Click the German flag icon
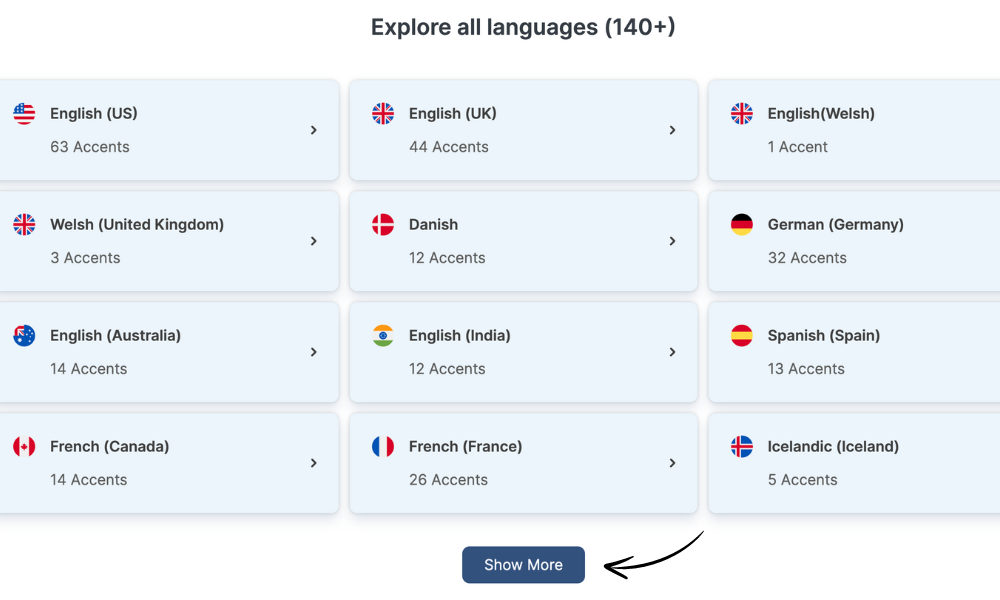The width and height of the screenshot is (1000, 600). click(x=742, y=224)
